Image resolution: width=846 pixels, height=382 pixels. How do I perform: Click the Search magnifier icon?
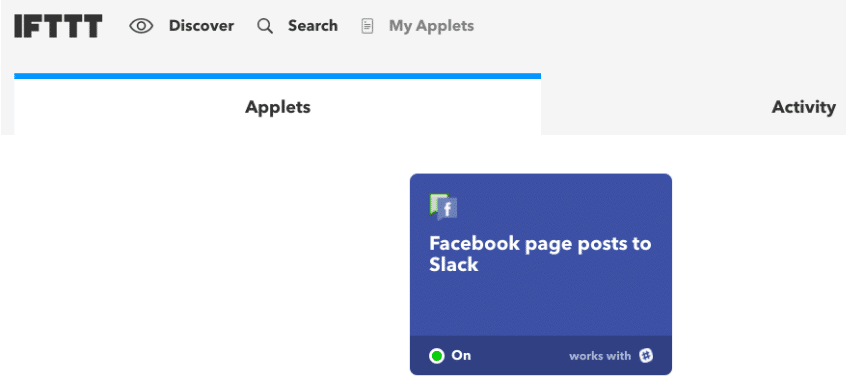tap(265, 26)
